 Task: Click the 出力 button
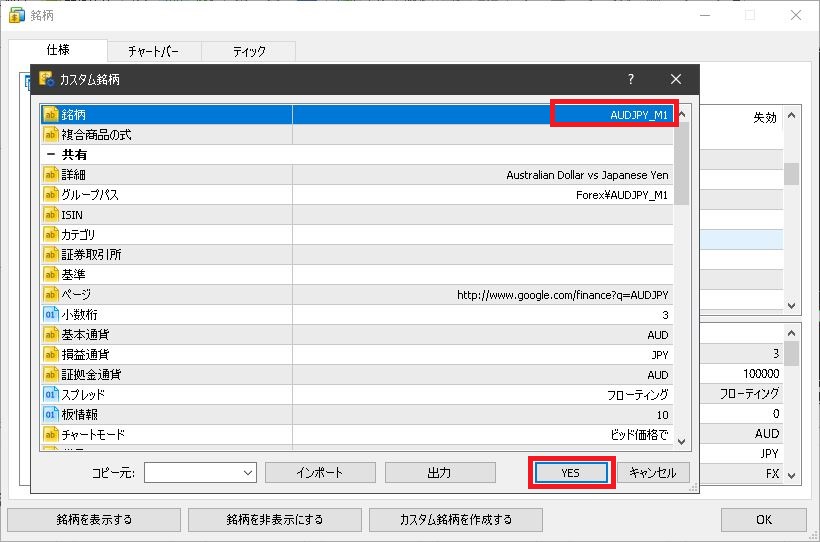(x=440, y=472)
